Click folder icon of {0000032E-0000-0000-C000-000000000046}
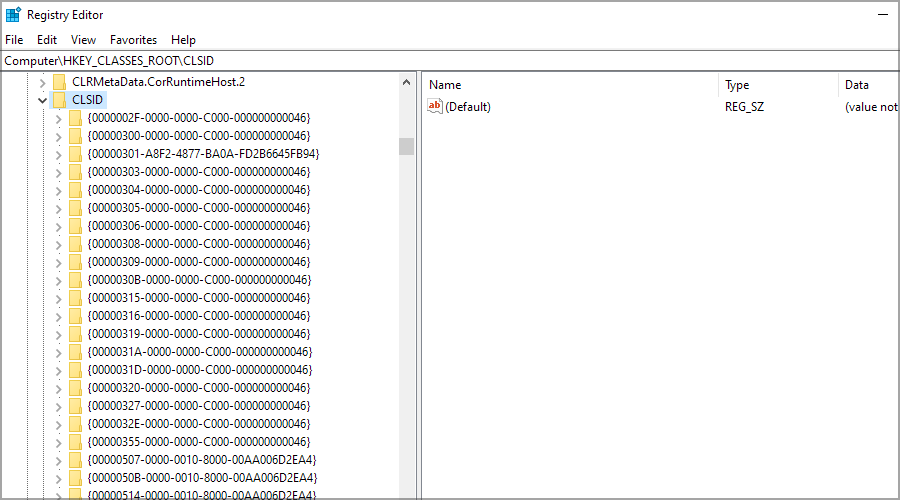Screen dimensions: 900x500 [75, 424]
